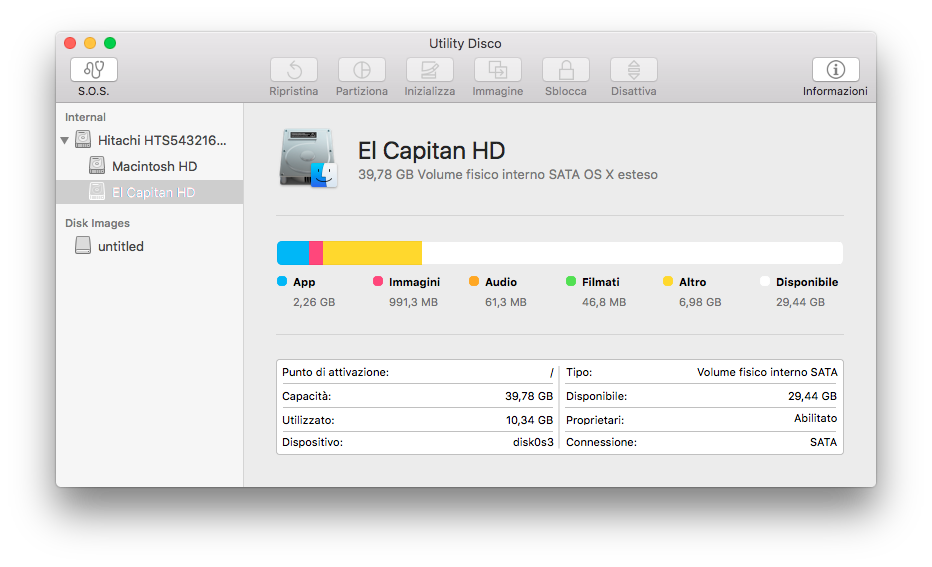Click the Immagine disk image icon
The width and height of the screenshot is (932, 567).
tap(498, 70)
